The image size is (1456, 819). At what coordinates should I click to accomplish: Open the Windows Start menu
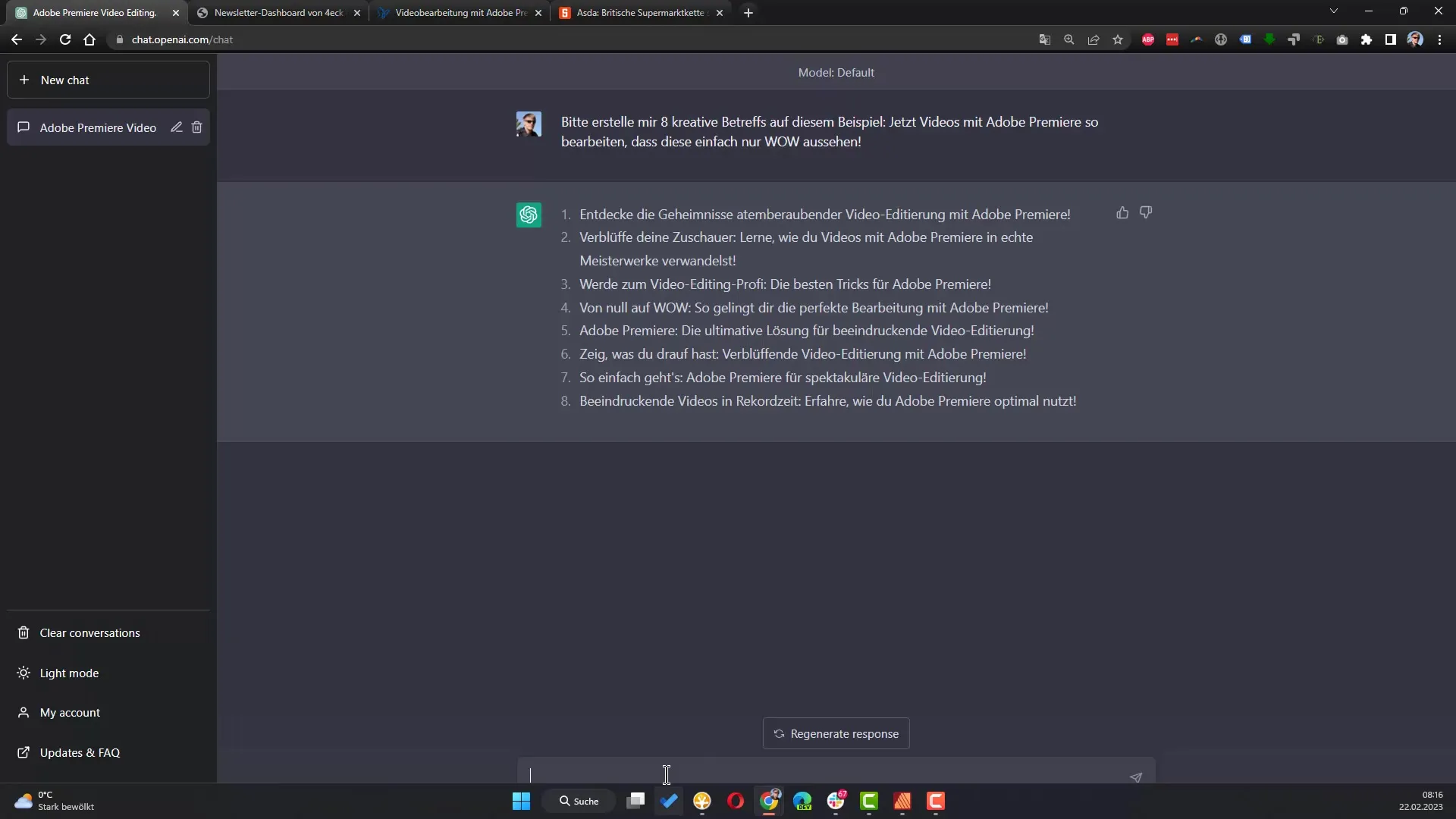coord(522,801)
